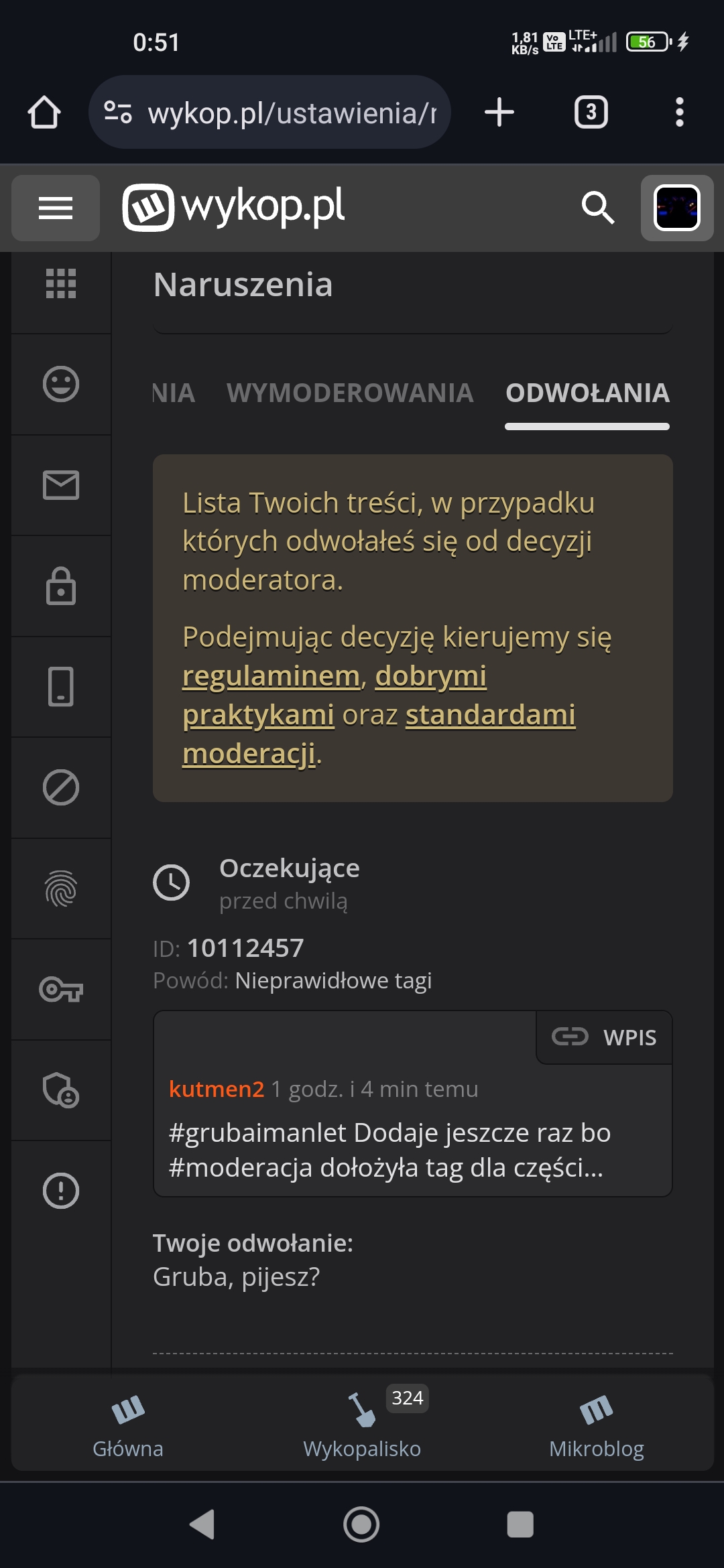Follow the standardami moderacji link
This screenshot has height=1568, width=724.
tap(490, 715)
